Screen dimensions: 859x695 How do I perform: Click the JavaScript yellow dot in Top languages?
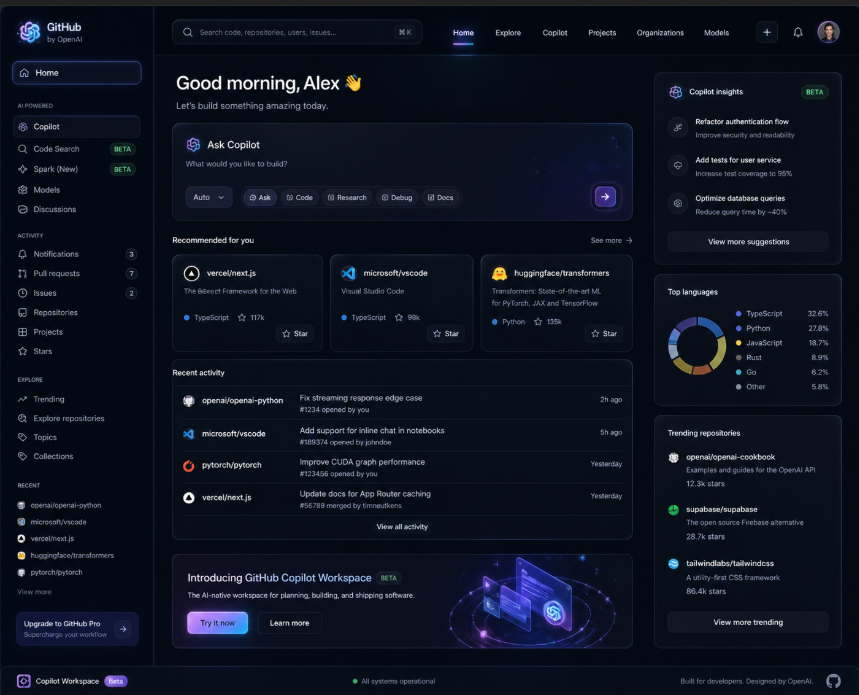pos(738,343)
